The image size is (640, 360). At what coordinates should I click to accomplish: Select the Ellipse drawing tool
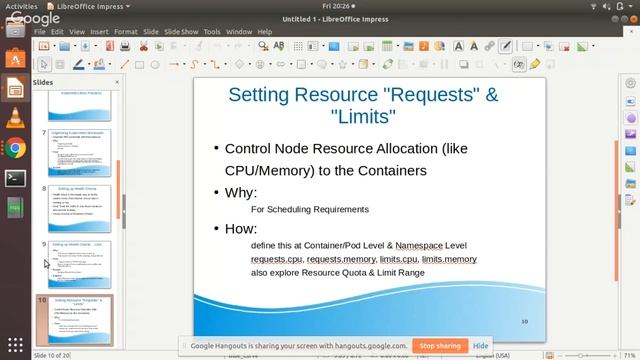155,64
